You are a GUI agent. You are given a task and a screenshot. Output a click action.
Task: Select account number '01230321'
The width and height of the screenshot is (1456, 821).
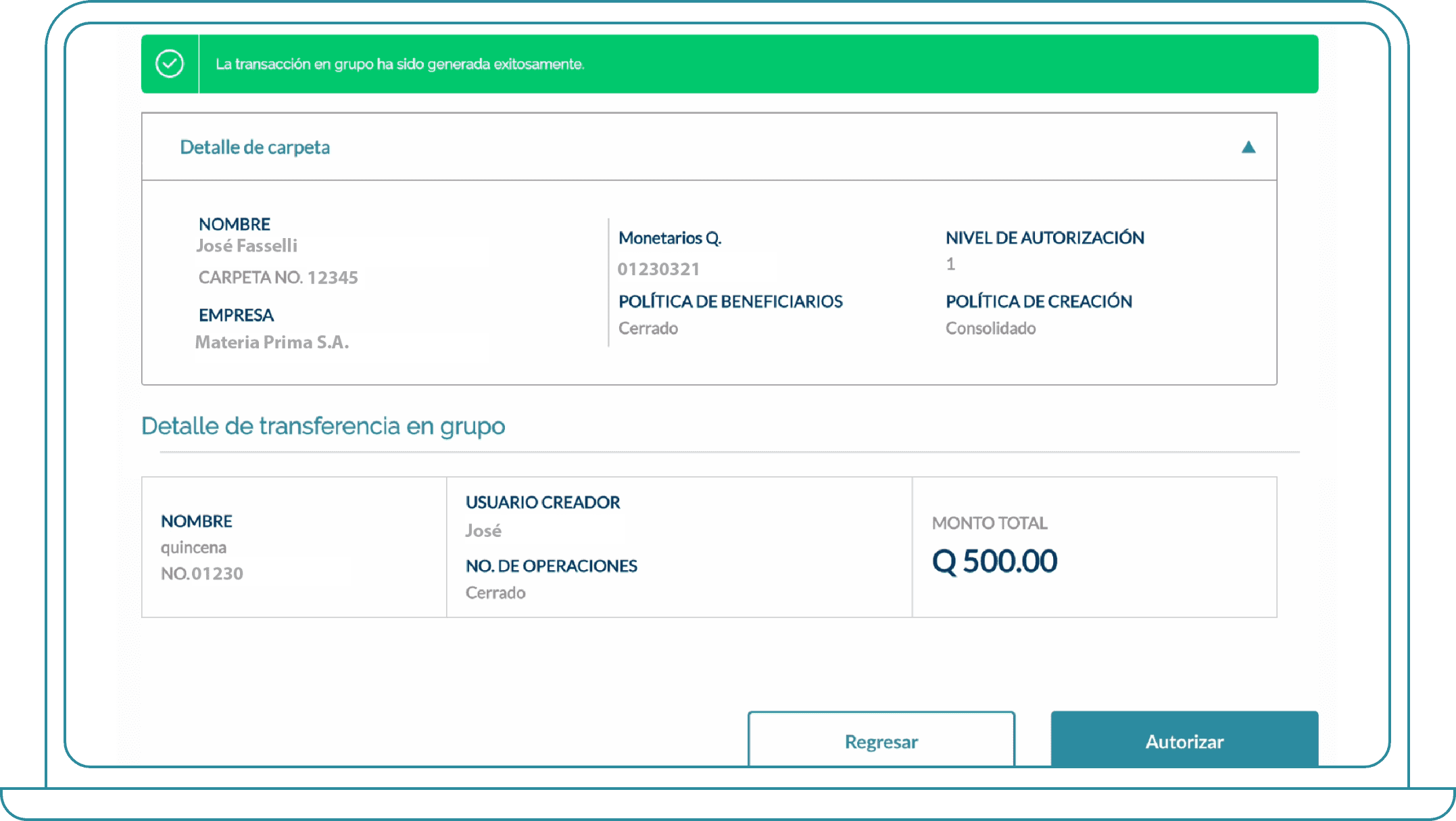(x=658, y=269)
